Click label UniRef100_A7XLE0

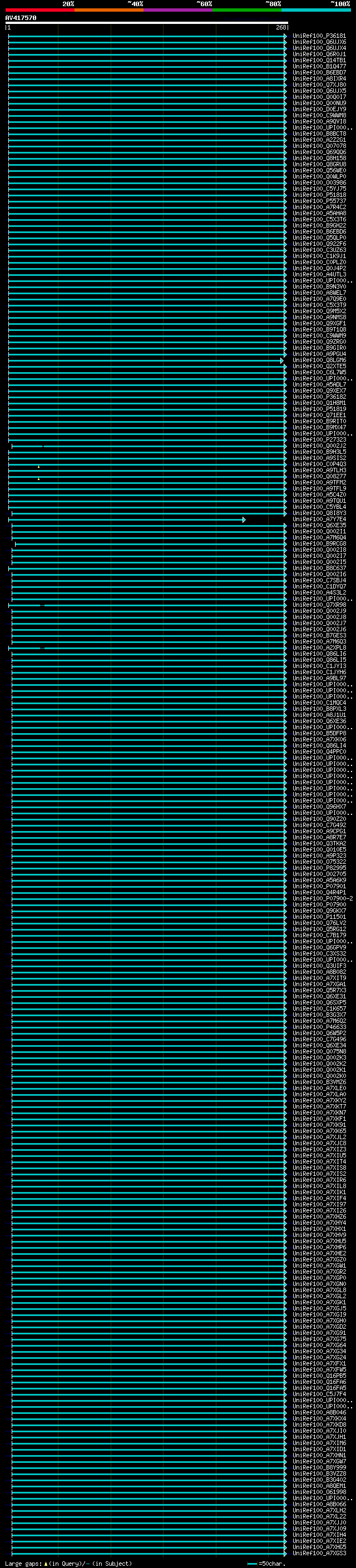coord(319,1089)
